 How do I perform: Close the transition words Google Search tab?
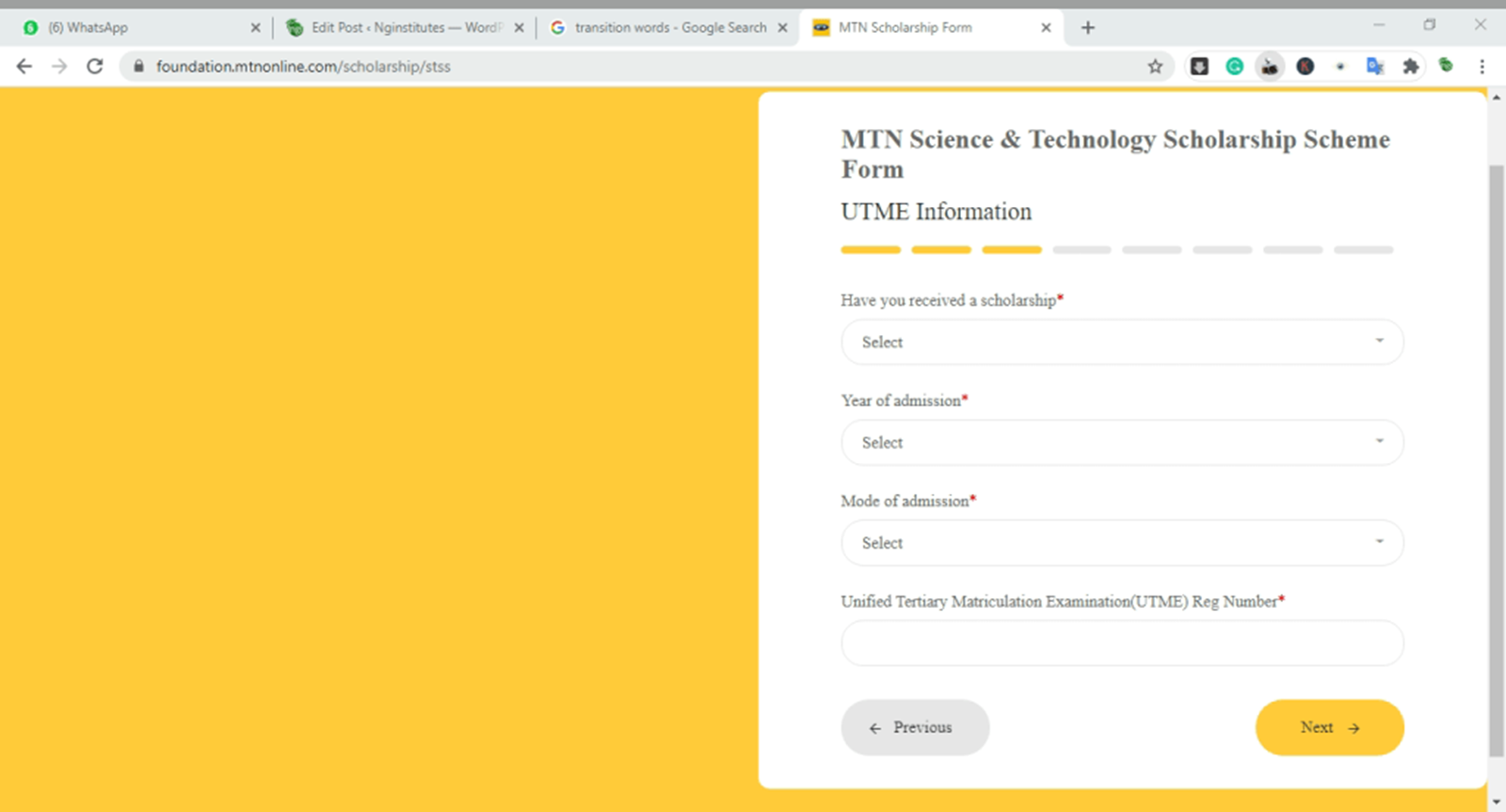pos(782,27)
